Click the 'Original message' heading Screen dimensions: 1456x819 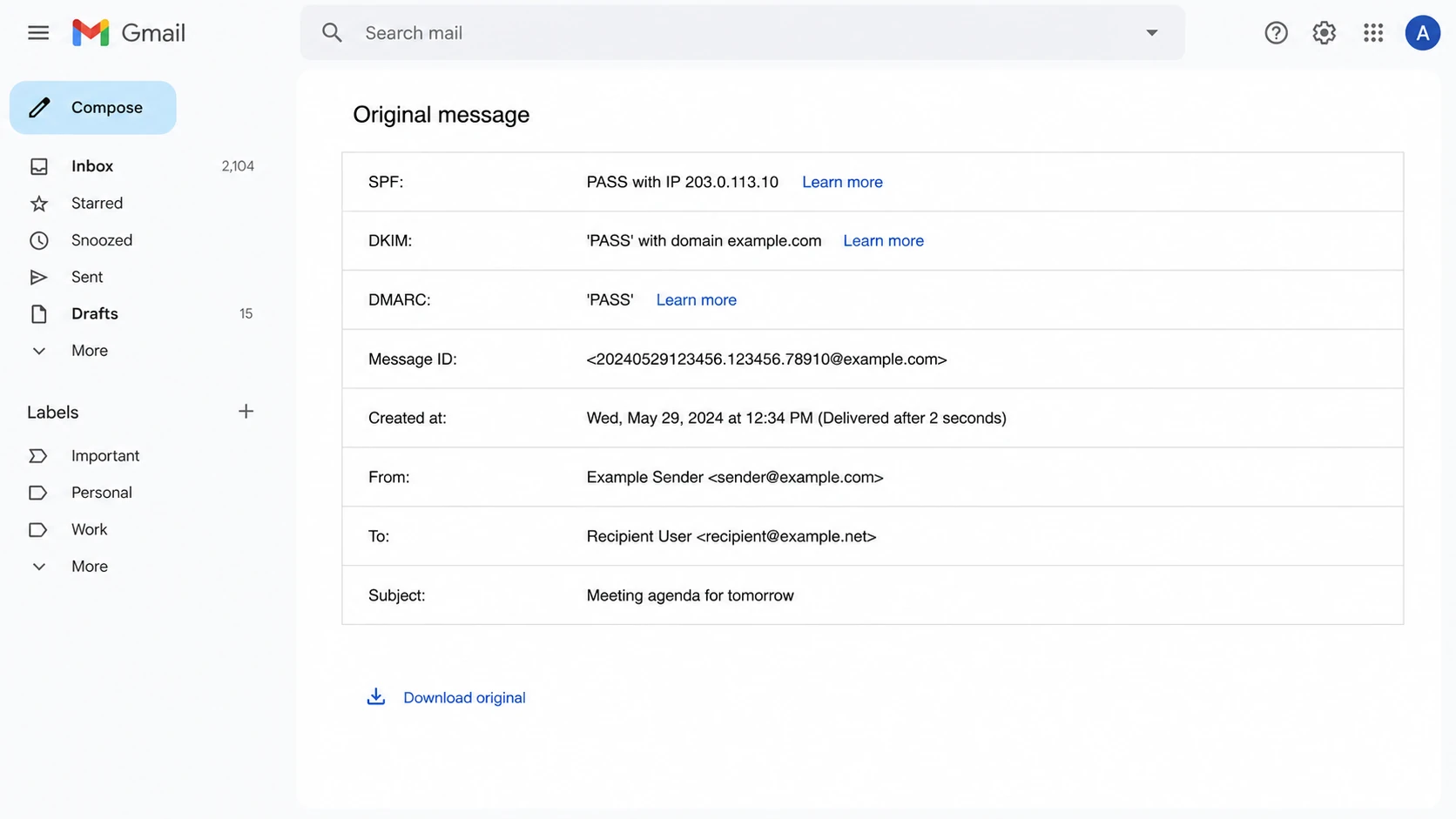[x=441, y=115]
